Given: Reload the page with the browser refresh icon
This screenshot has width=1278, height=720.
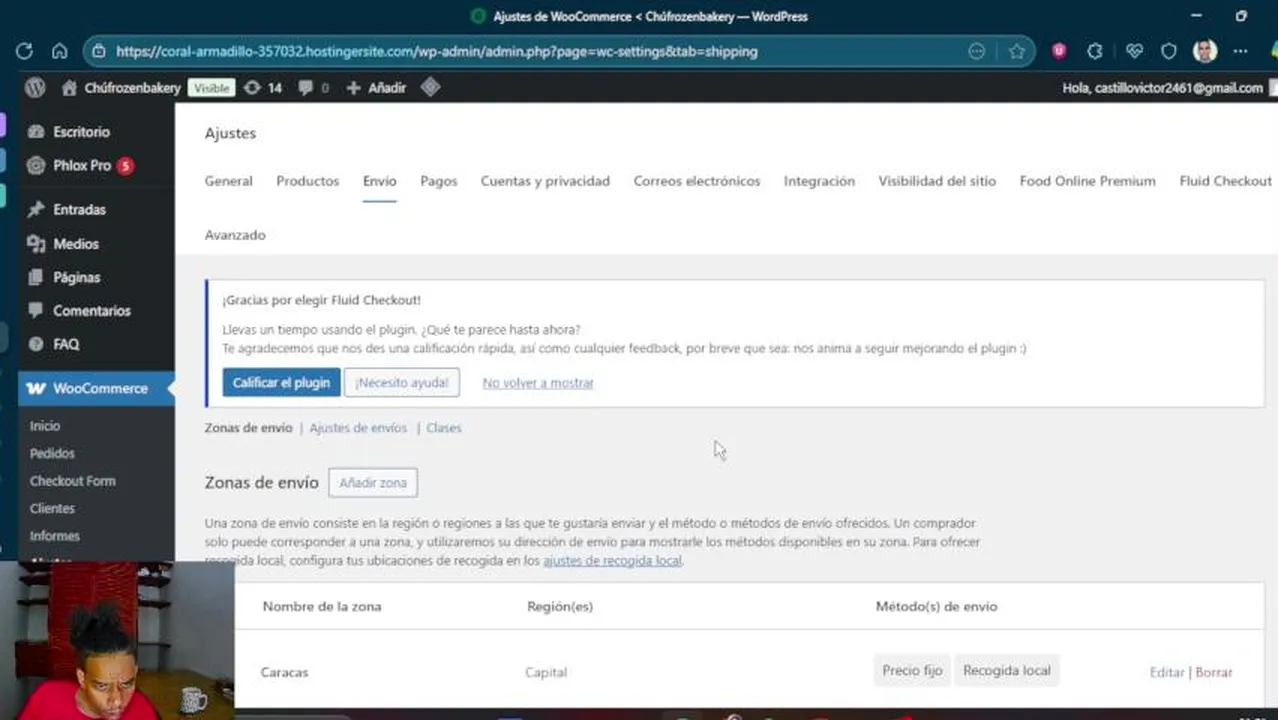Looking at the screenshot, I should (x=25, y=51).
